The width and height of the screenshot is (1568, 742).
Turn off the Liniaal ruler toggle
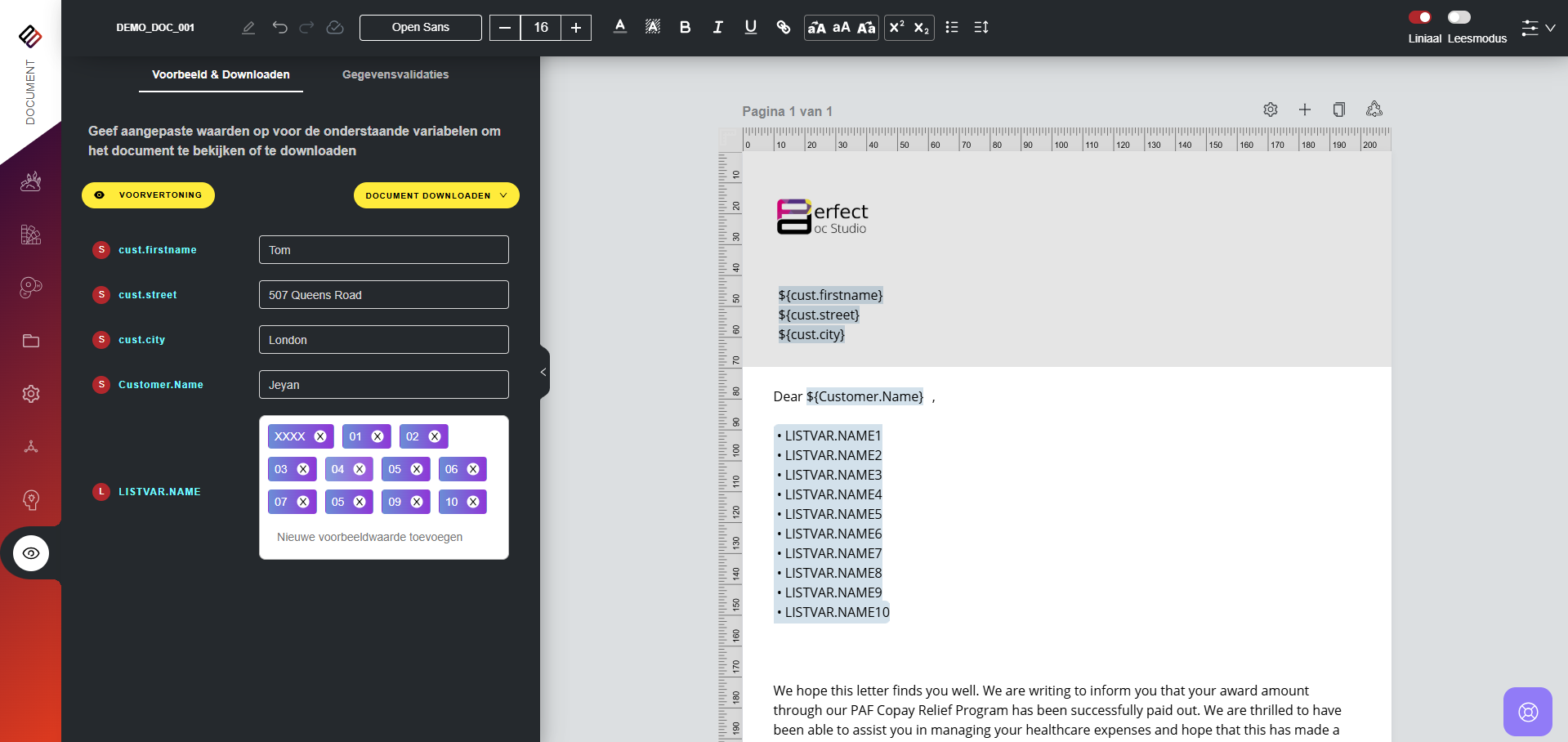(x=1420, y=17)
